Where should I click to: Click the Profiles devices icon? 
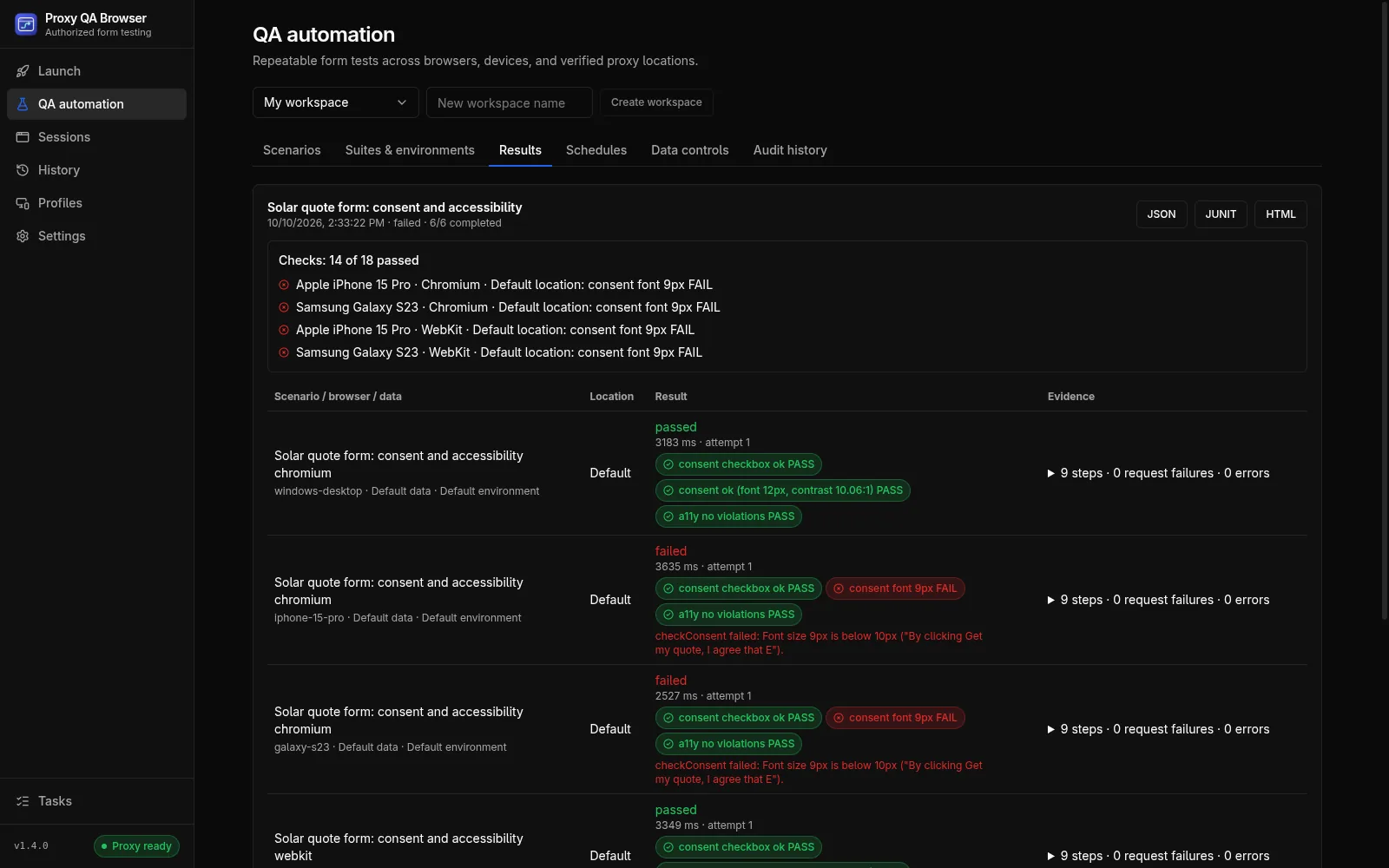pos(23,203)
